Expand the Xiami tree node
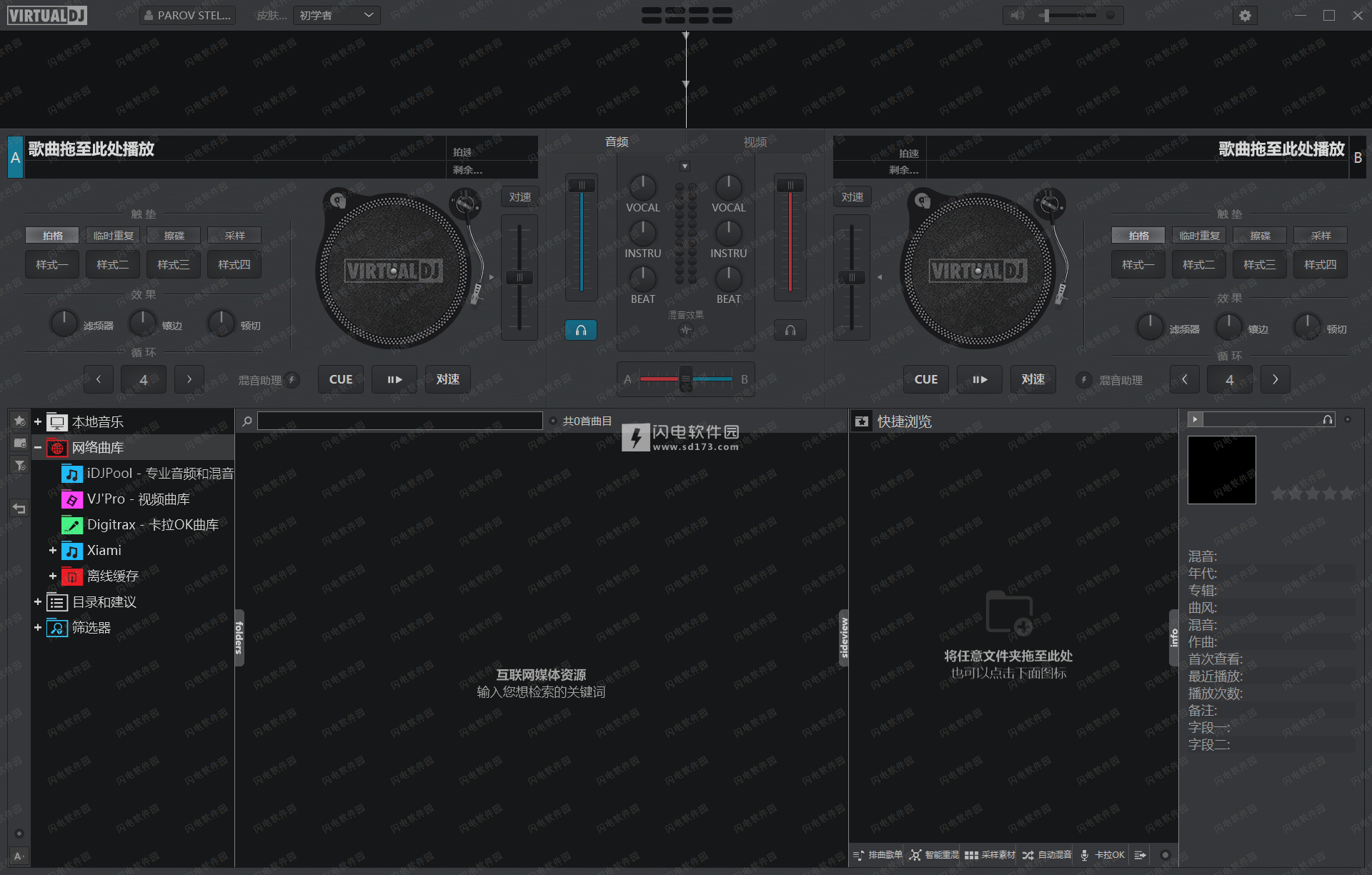 point(52,551)
